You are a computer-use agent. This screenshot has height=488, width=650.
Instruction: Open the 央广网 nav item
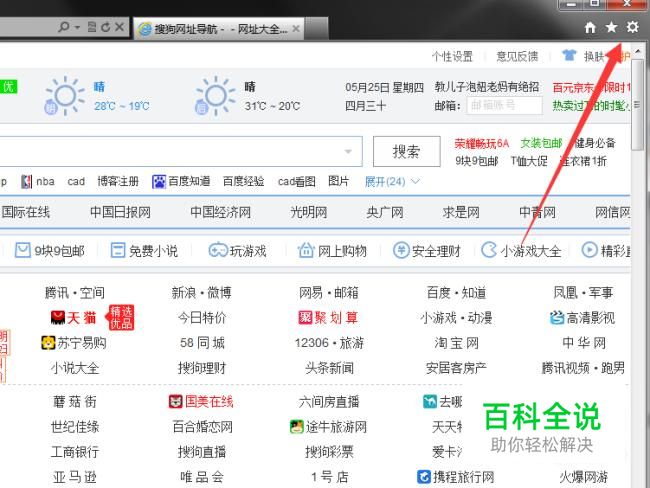click(x=385, y=212)
